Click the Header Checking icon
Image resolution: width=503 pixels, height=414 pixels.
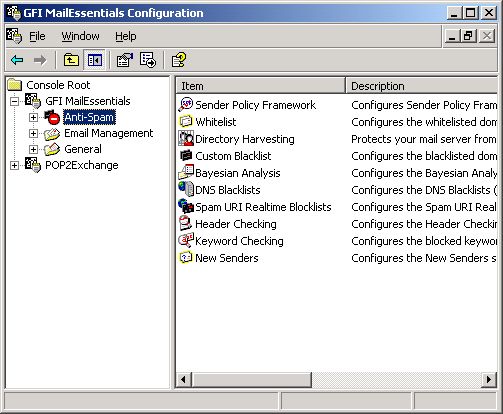point(186,223)
